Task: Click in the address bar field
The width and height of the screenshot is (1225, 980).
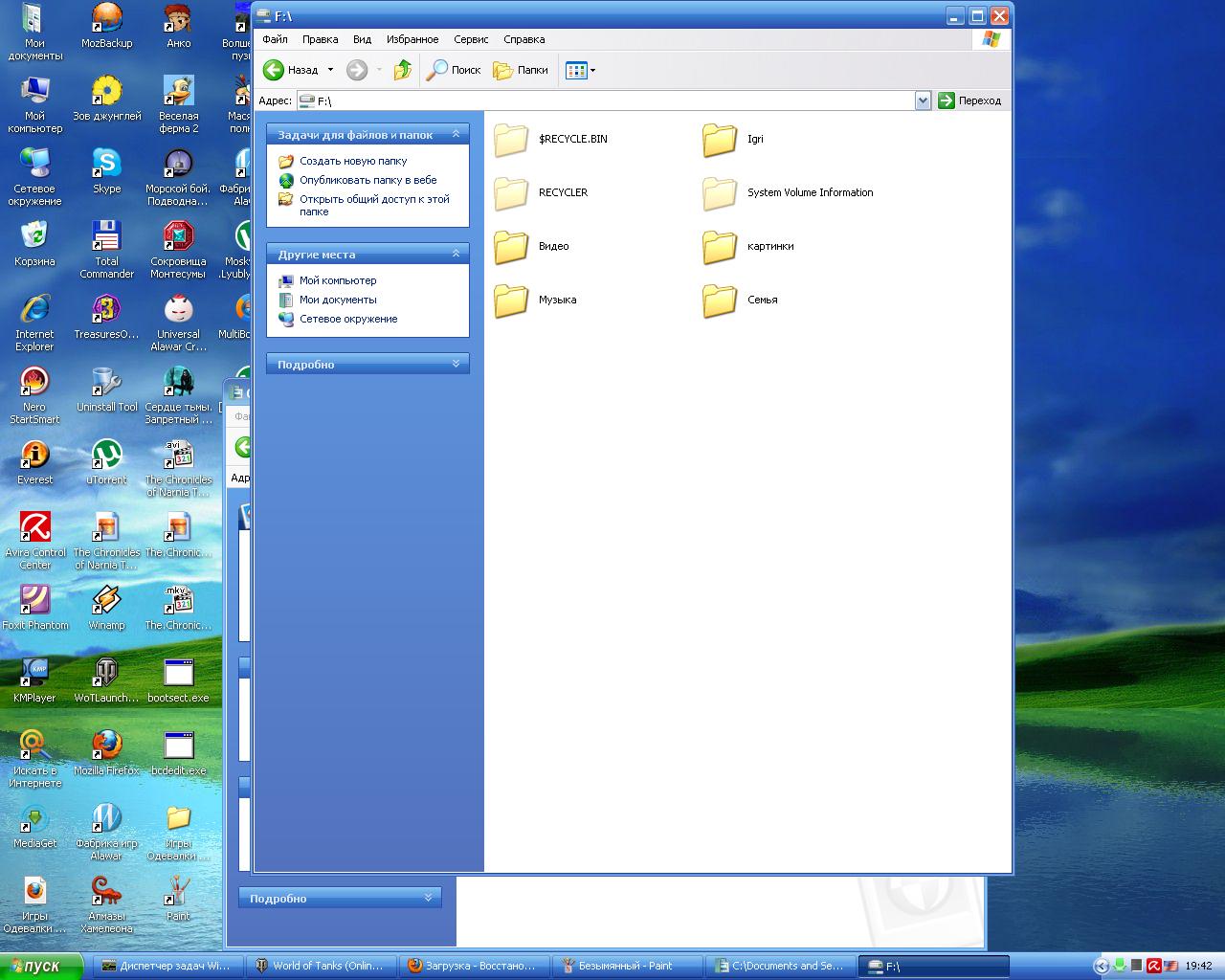Action: [x=612, y=100]
